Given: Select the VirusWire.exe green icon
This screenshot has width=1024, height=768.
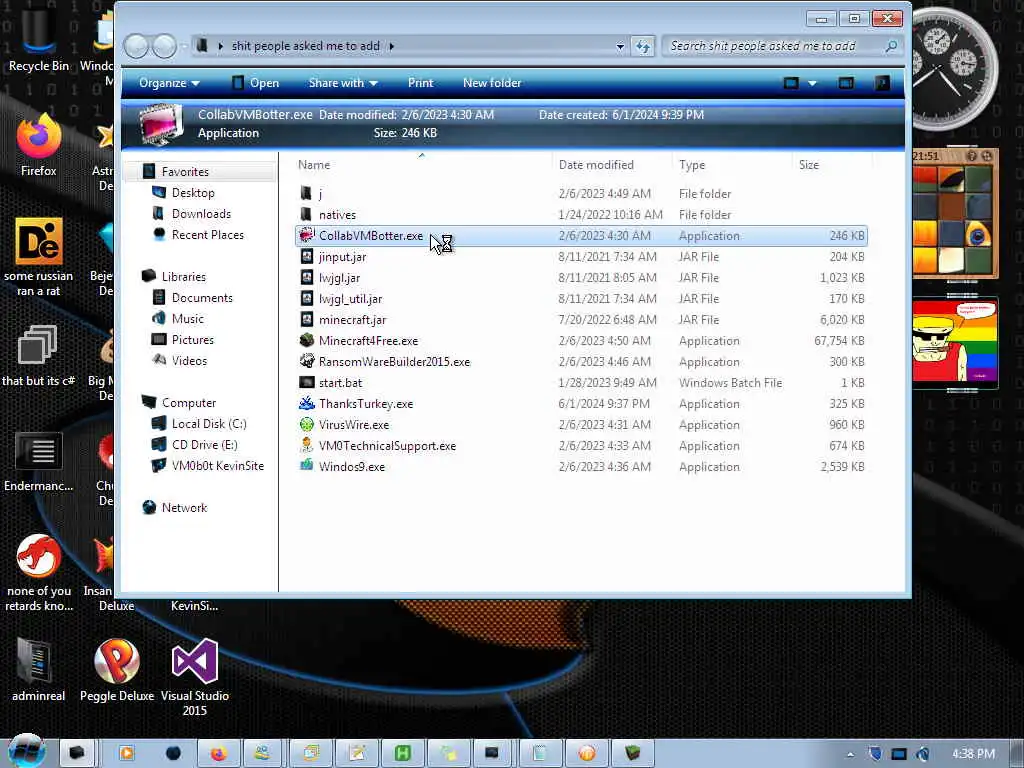Looking at the screenshot, I should pos(307,424).
